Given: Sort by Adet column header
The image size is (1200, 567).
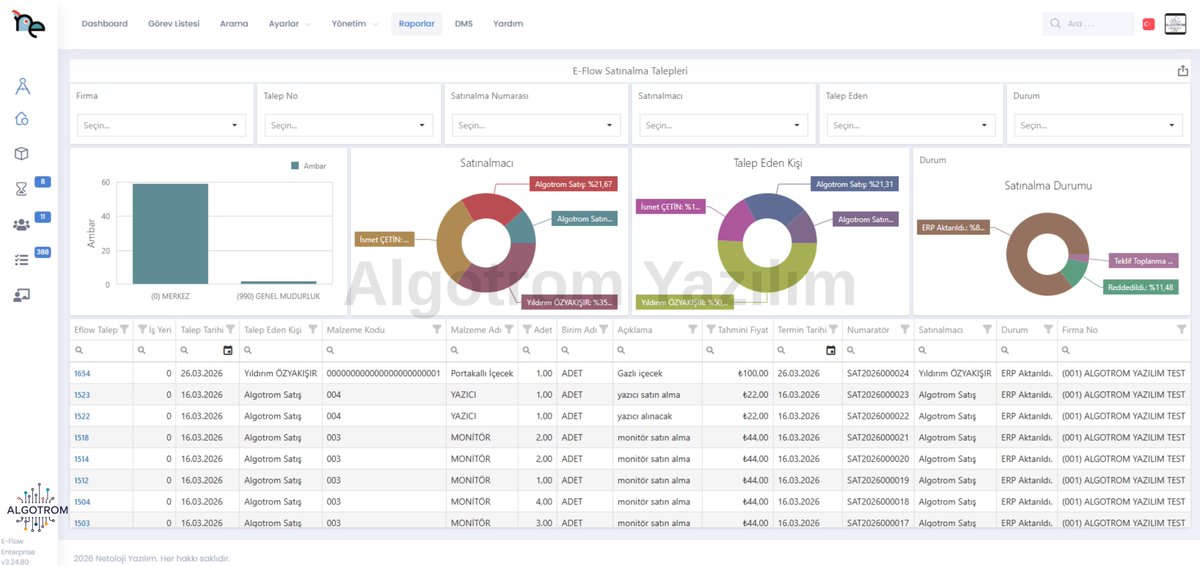Looking at the screenshot, I should point(543,329).
